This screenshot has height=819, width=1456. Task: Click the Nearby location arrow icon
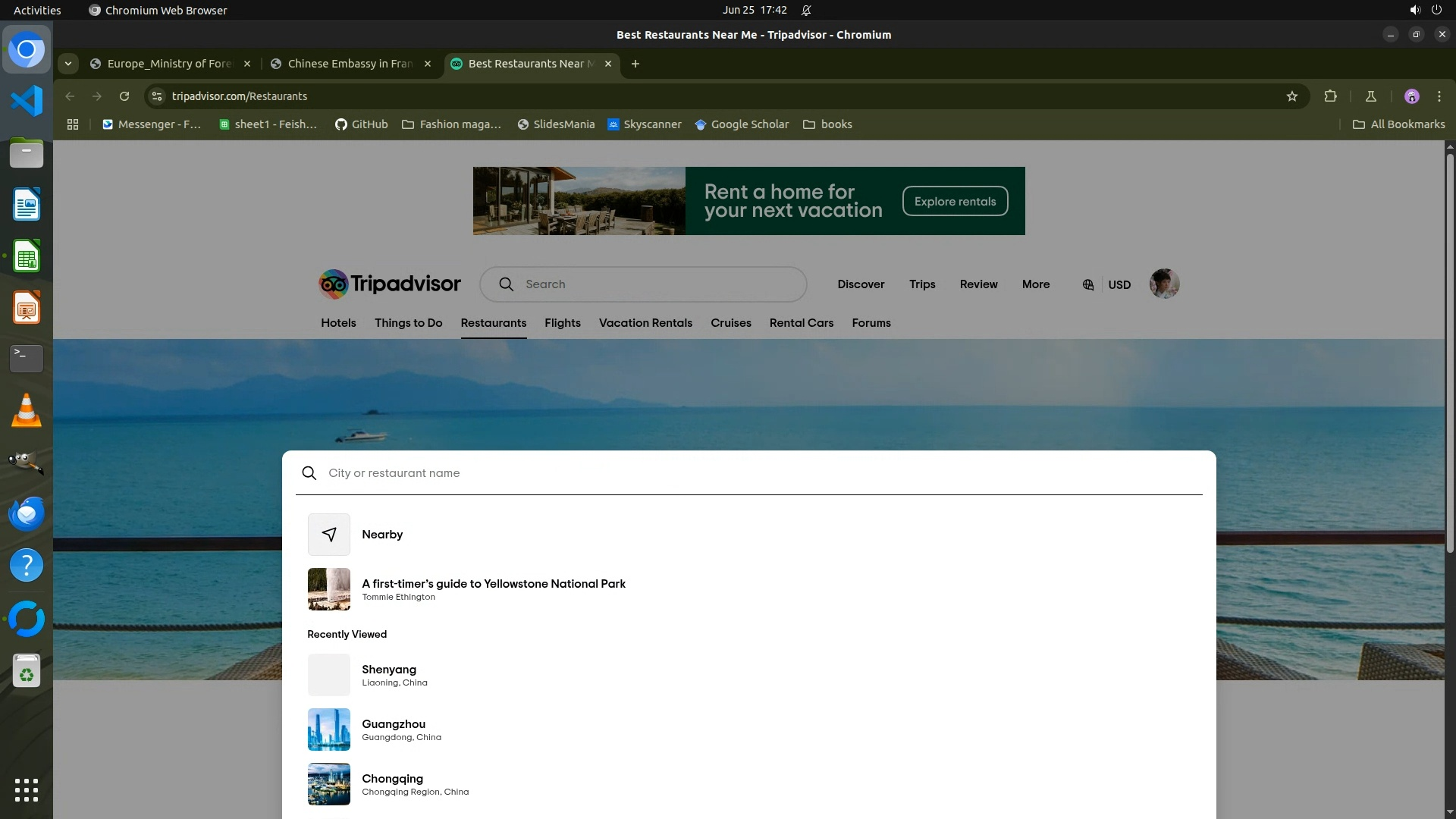329,535
